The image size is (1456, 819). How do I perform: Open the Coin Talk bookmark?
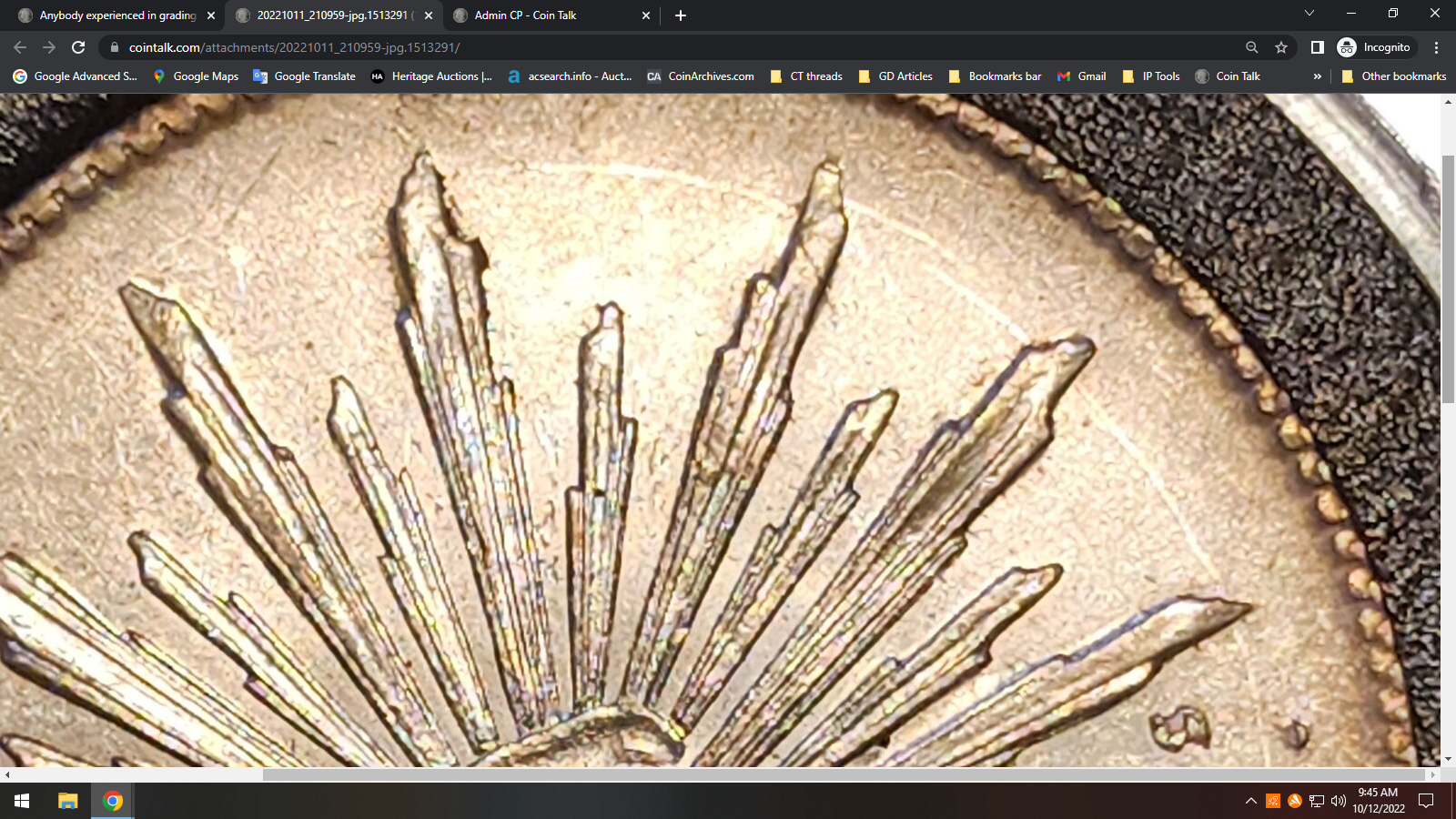pyautogui.click(x=1228, y=76)
